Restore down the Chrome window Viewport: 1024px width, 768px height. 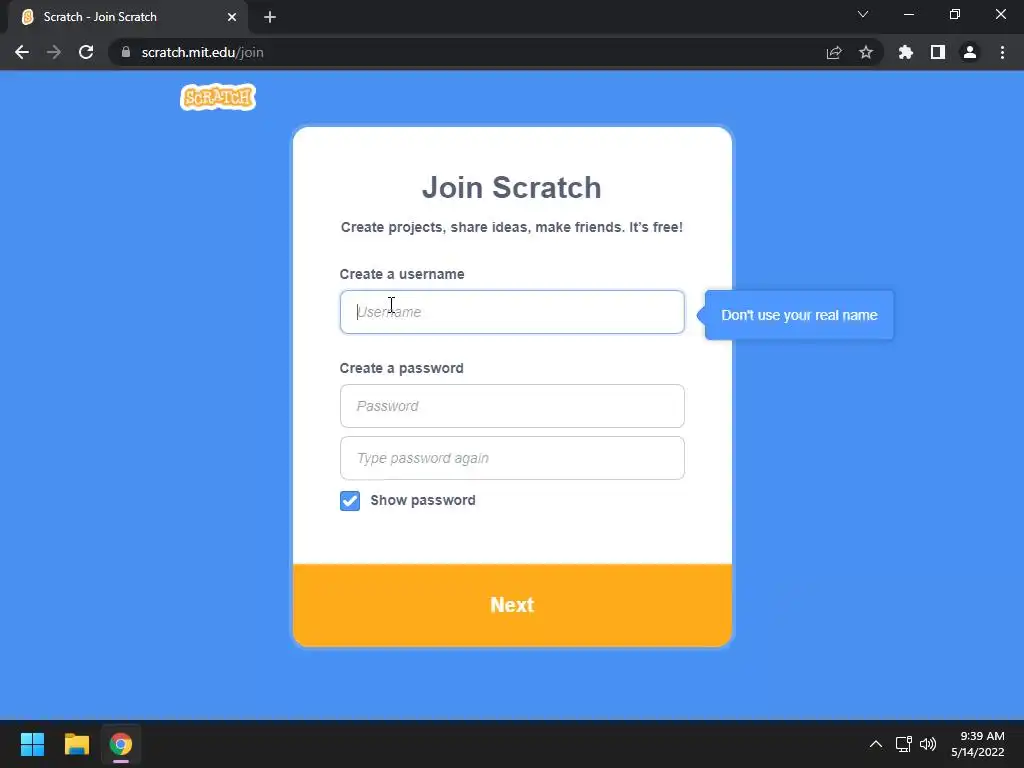click(x=955, y=14)
